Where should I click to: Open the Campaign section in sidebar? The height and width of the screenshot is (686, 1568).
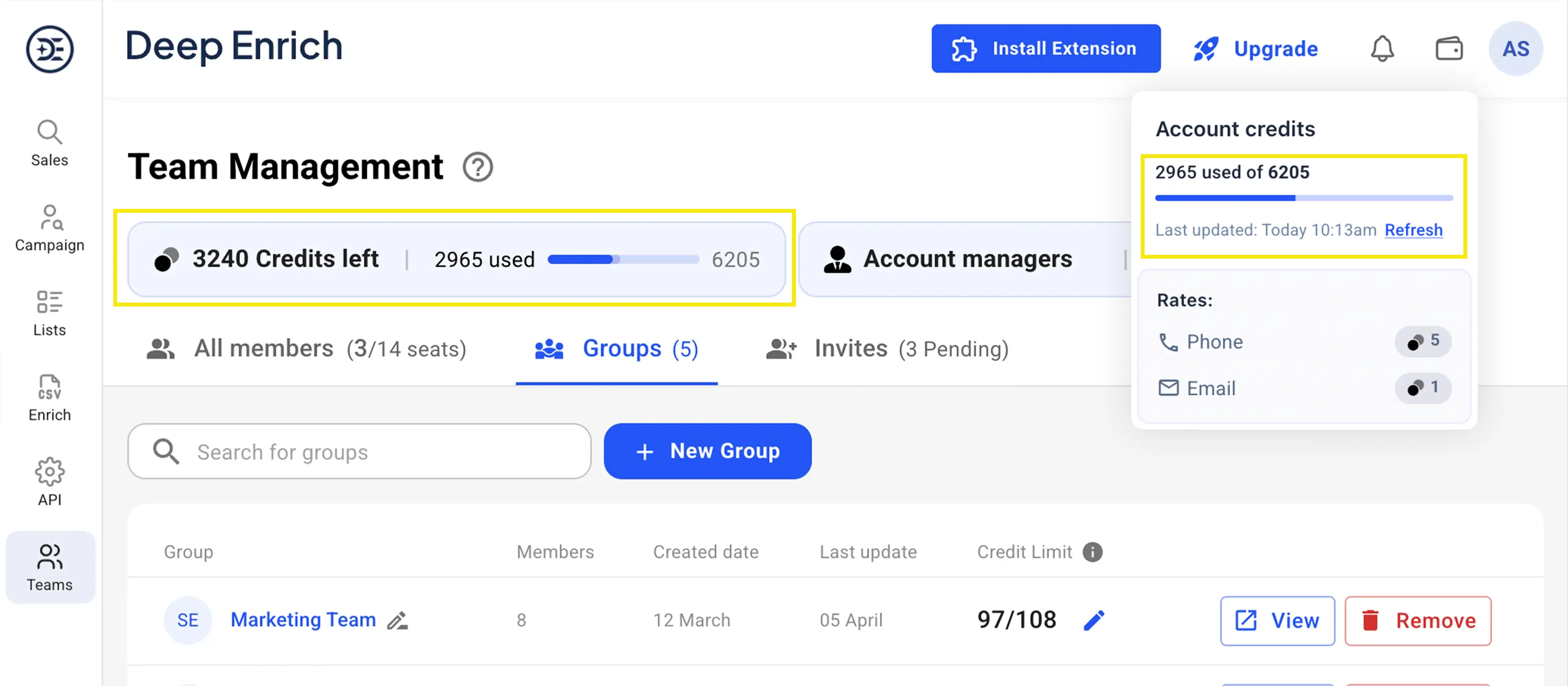49,229
